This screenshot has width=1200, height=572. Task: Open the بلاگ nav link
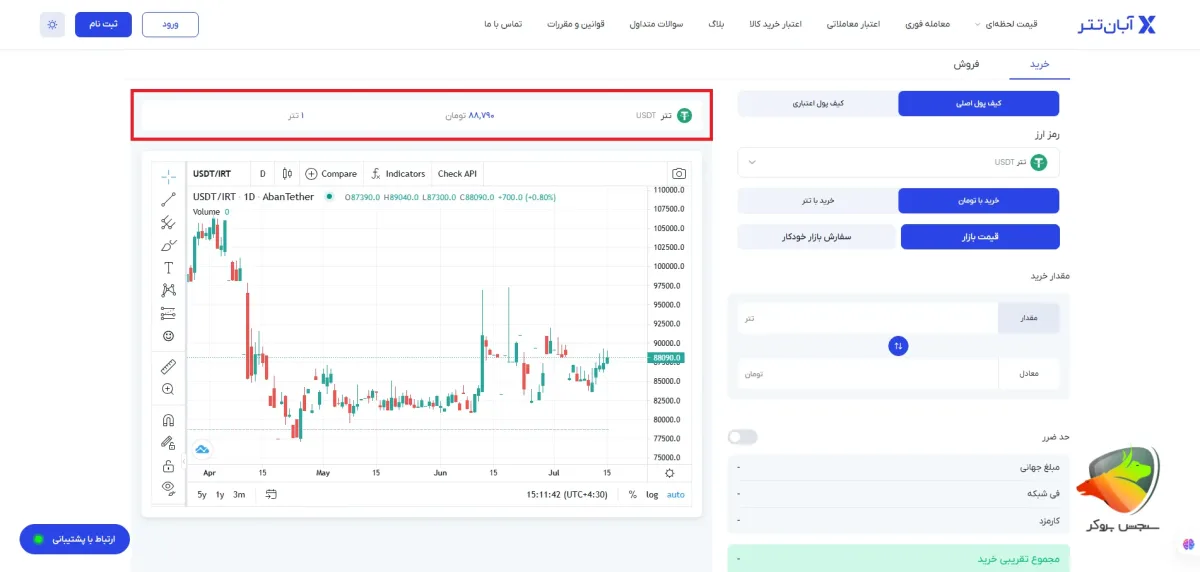[716, 24]
